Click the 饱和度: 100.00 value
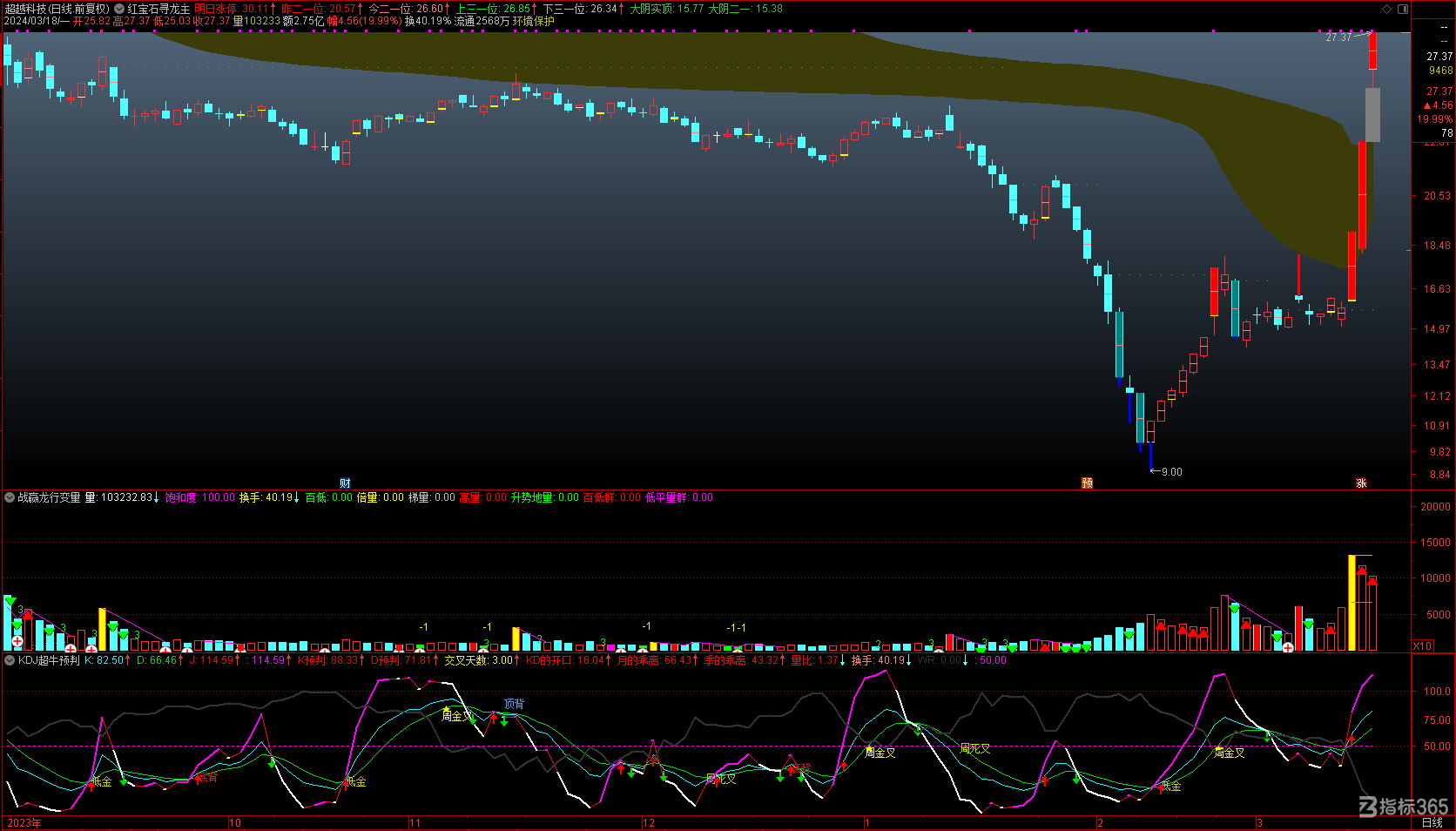 click(x=200, y=497)
